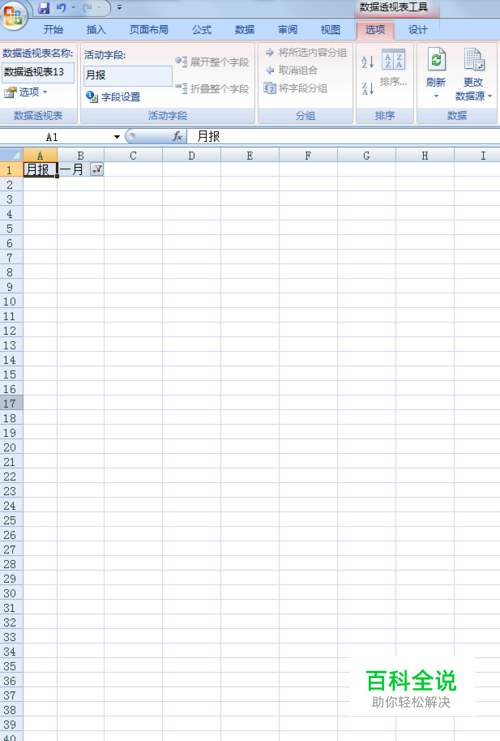
Task: Open the 页面布局 tab
Action: [x=149, y=30]
